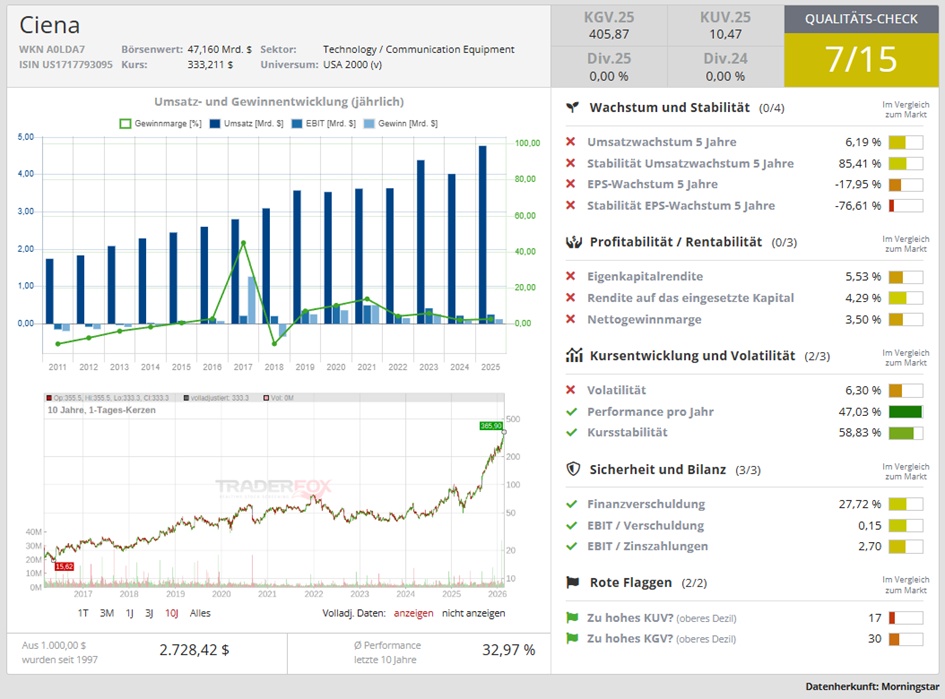Click the red X next to Eigenkapitalrendite
The image size is (945, 699).
[x=571, y=277]
